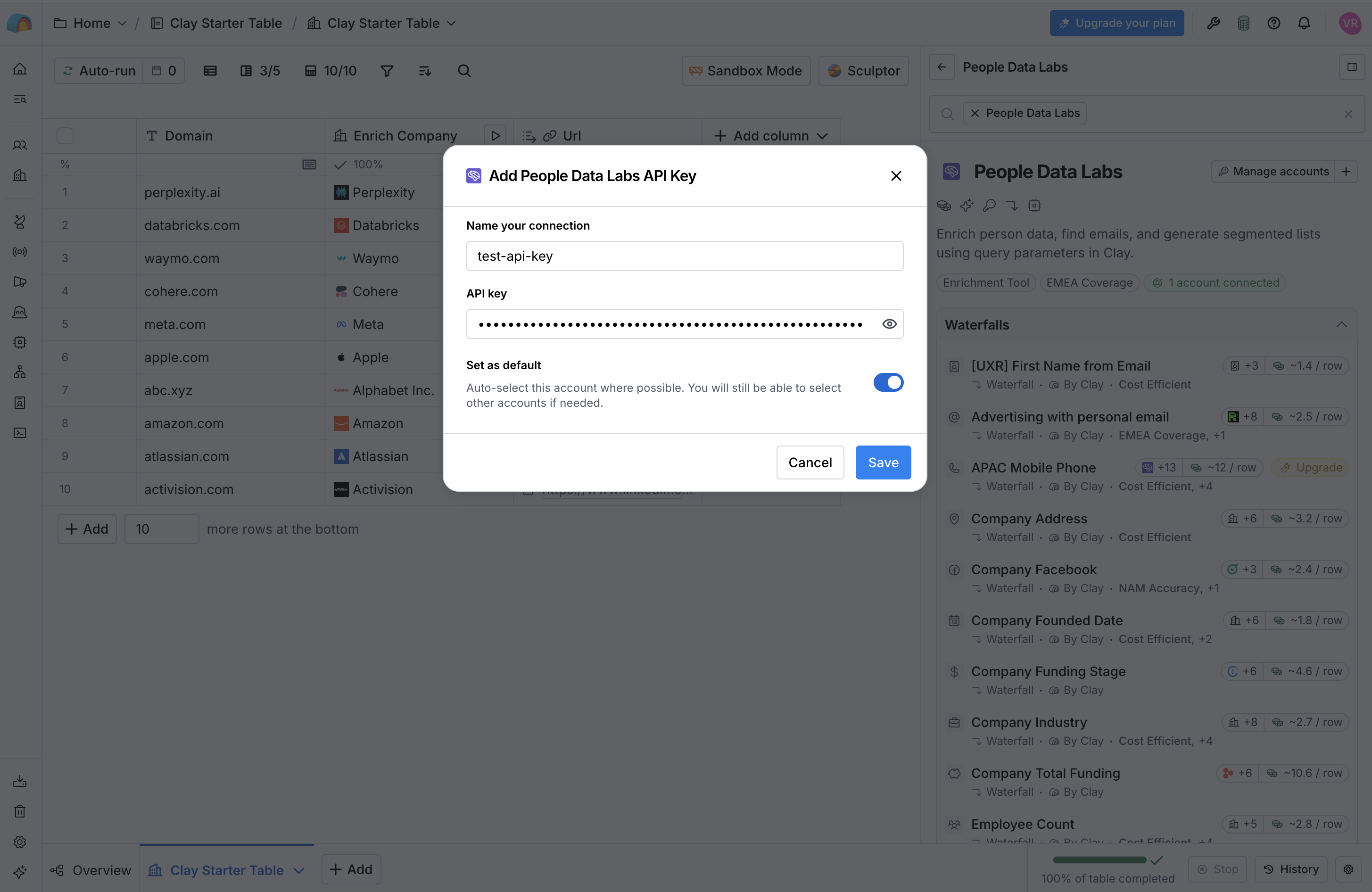This screenshot has width=1372, height=892.
Task: Open the Clay Starter Table workbook breadcrumb
Action: click(x=216, y=23)
